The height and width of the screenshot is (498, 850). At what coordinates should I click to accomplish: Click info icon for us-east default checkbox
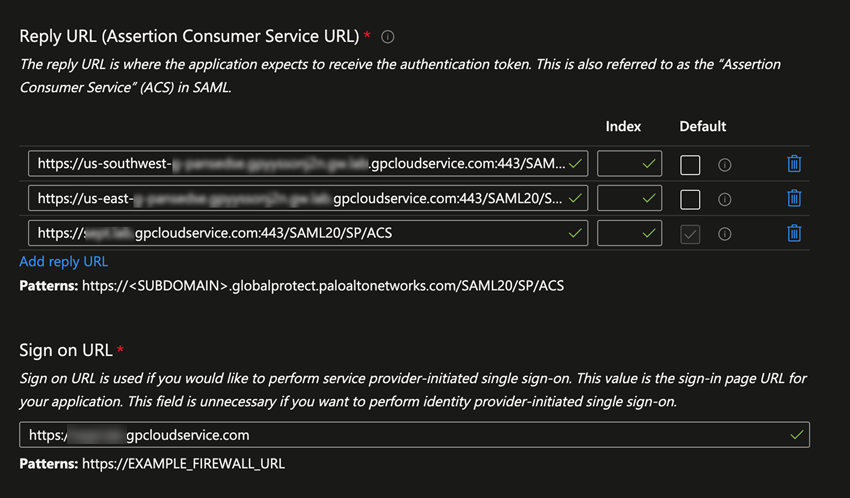coord(725,199)
